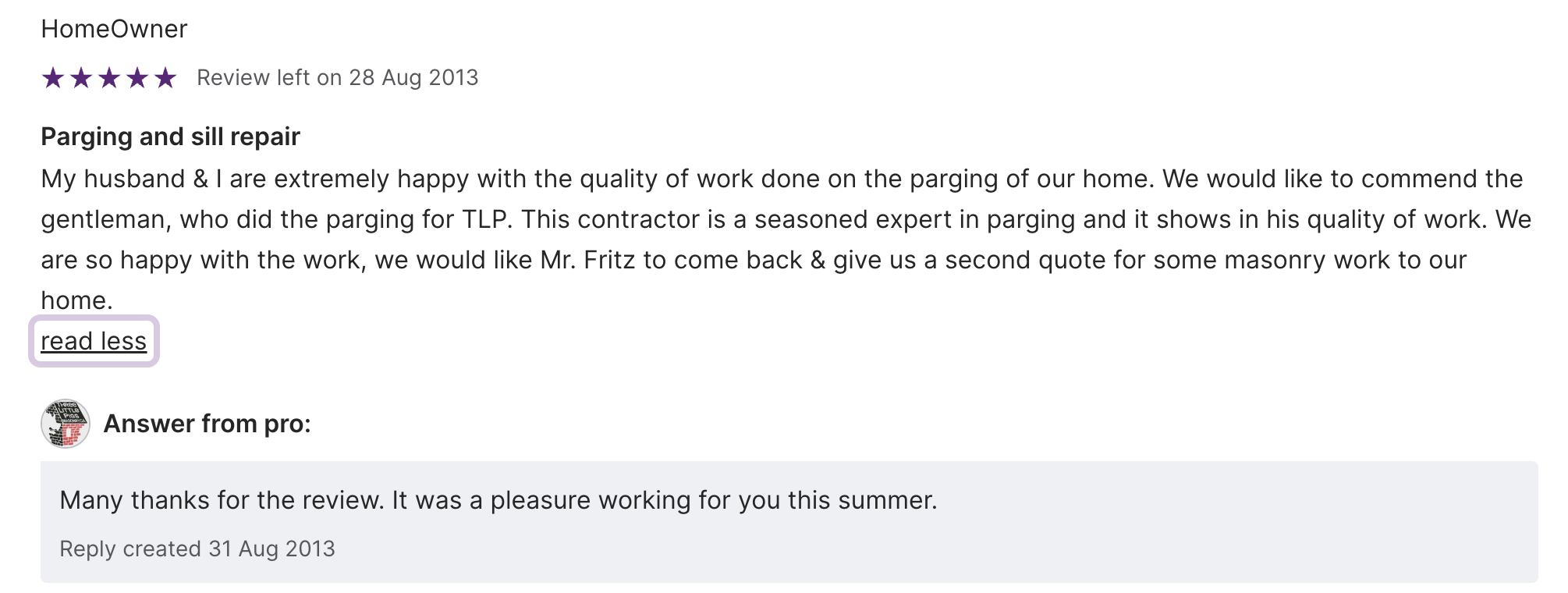
Task: Click the "Review left on 28 Aug 2013" date
Action: 337,78
